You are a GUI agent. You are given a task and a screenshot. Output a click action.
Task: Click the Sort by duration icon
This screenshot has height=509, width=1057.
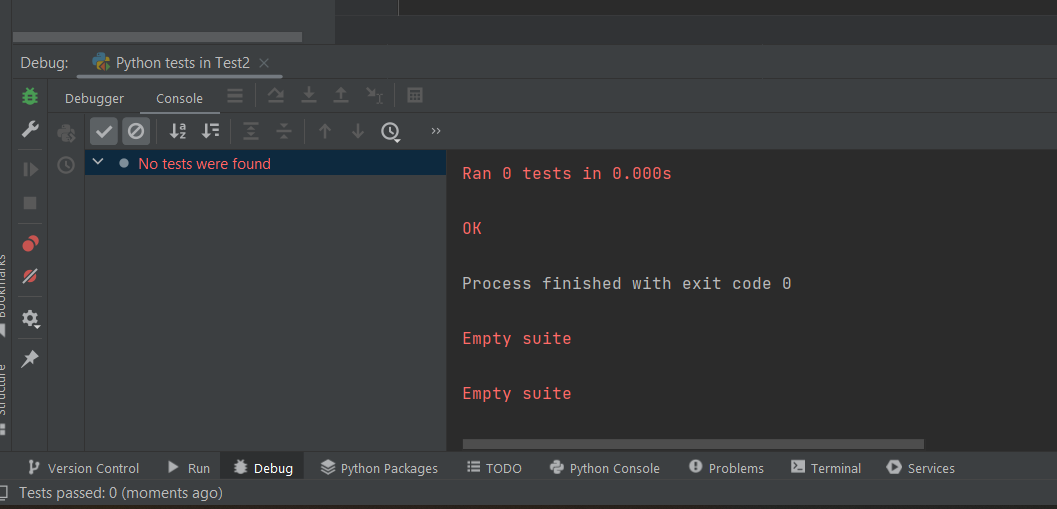(211, 131)
